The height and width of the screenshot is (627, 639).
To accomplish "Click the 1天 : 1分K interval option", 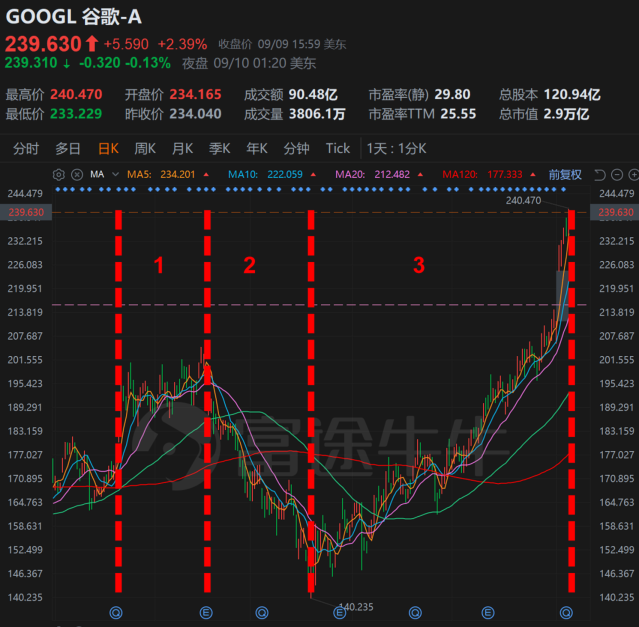I will point(397,148).
